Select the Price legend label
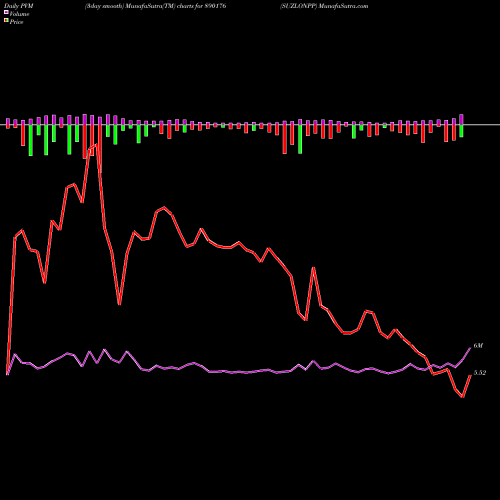Viewport: 500px width, 500px height. 16,22
